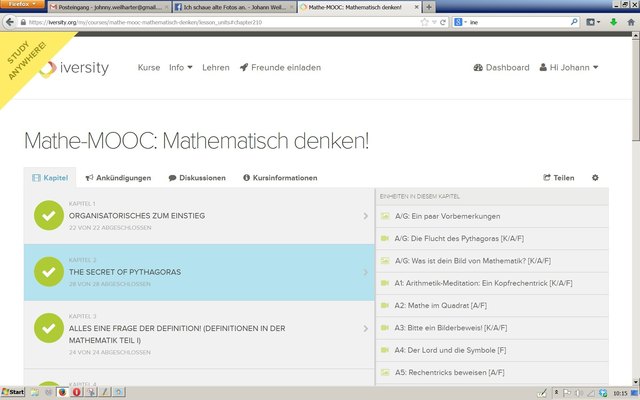Select the Diskussionen tab

197,178
